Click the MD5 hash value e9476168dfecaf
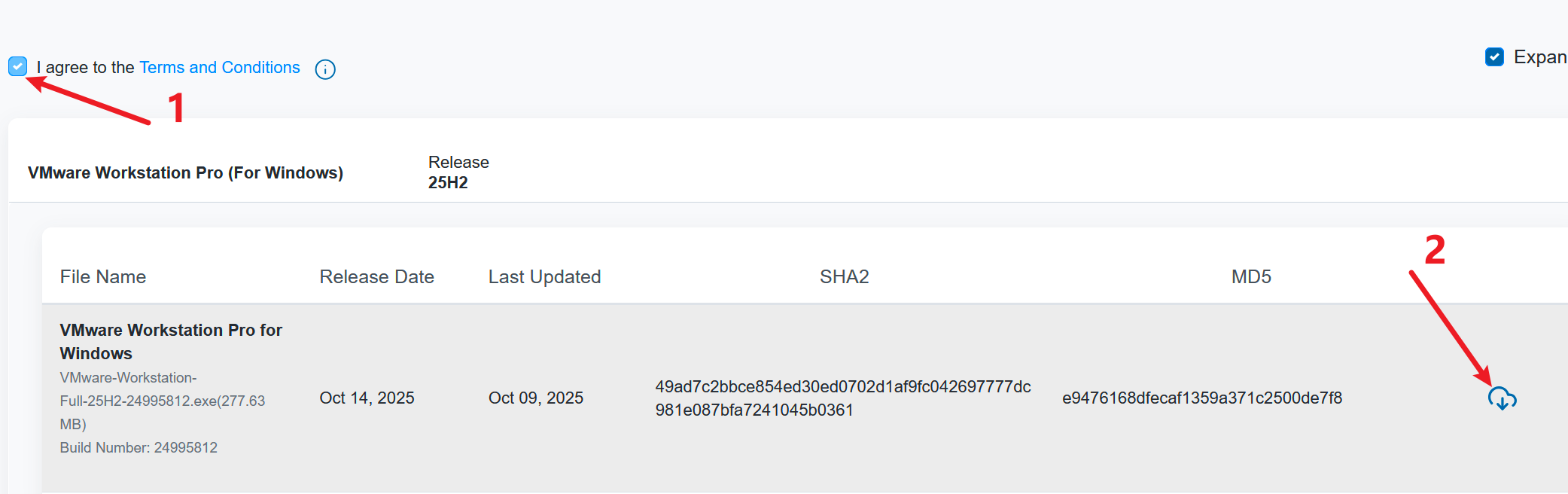 coord(1201,398)
